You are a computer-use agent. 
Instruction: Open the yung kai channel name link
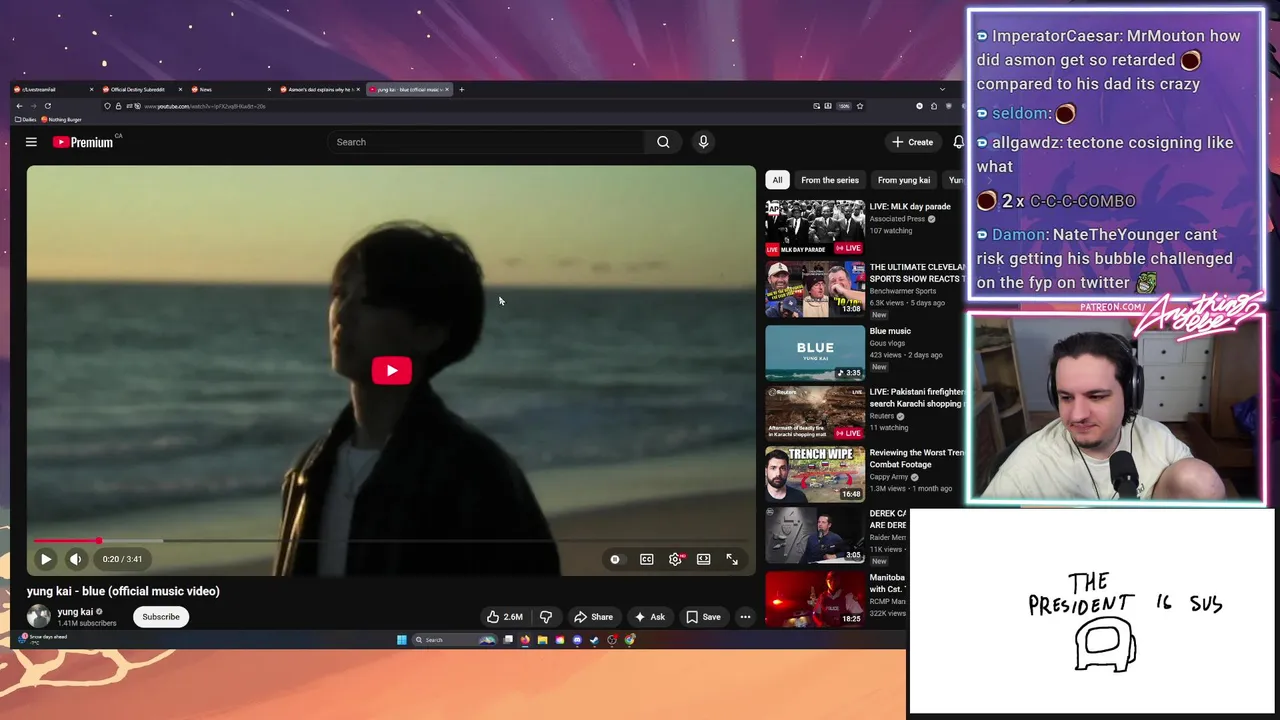[75, 612]
